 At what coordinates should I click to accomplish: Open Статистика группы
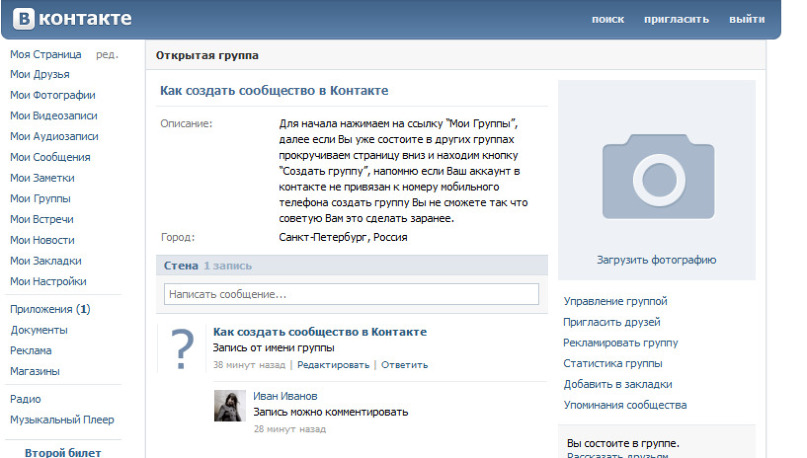613,363
